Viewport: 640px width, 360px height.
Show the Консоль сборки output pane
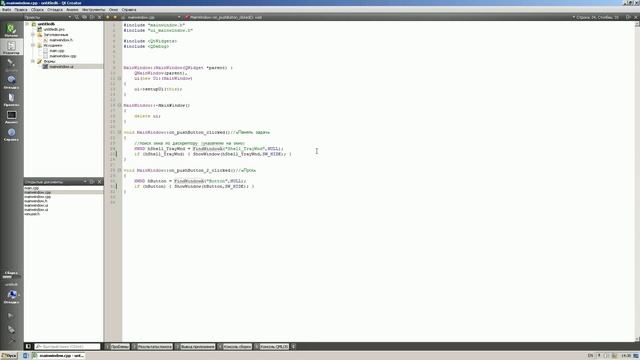click(x=235, y=347)
